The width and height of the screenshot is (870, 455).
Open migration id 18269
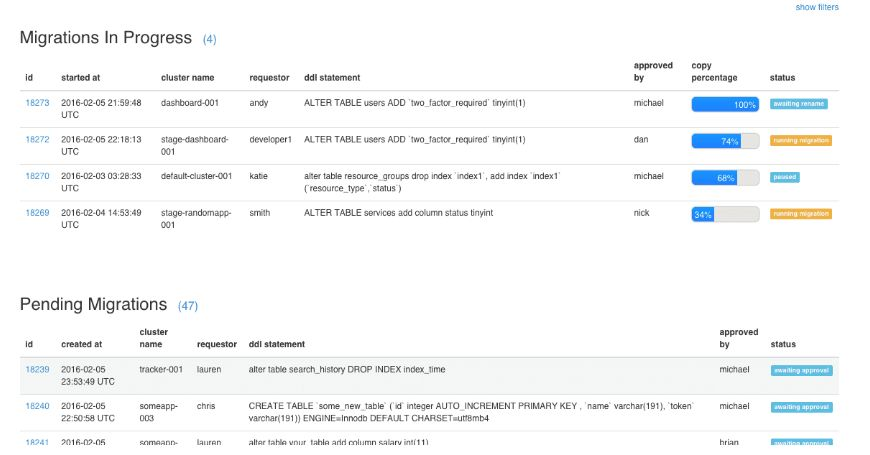point(37,213)
